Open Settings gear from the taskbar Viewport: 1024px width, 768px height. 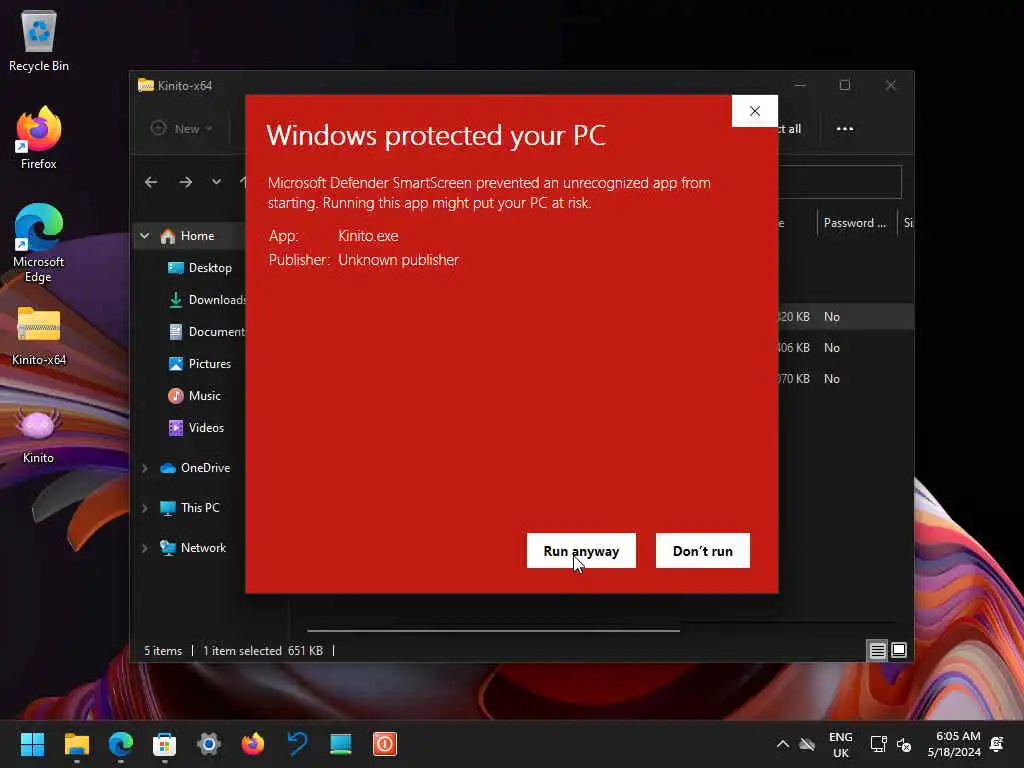pos(209,744)
